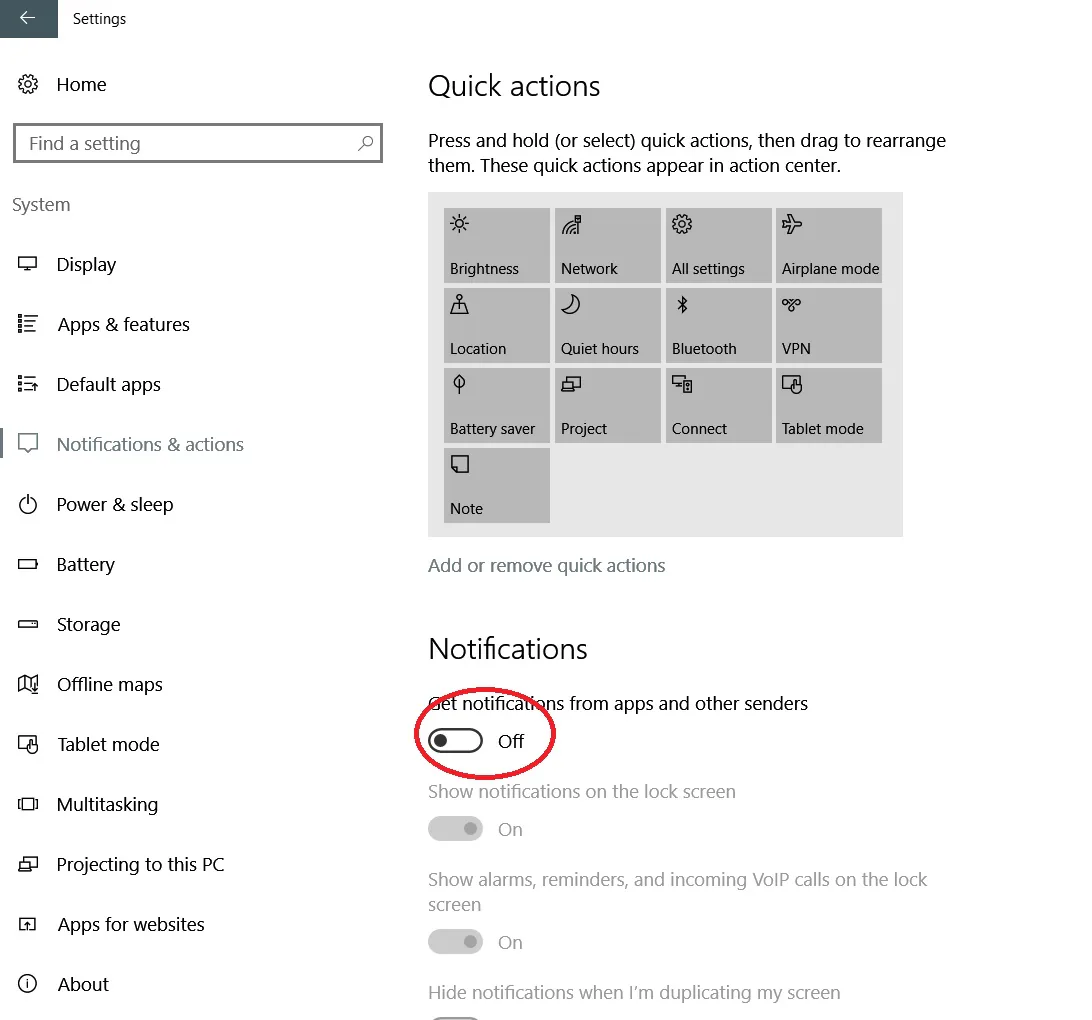Image resolution: width=1092 pixels, height=1020 pixels.
Task: Select the All settings quick action tile
Action: (718, 245)
